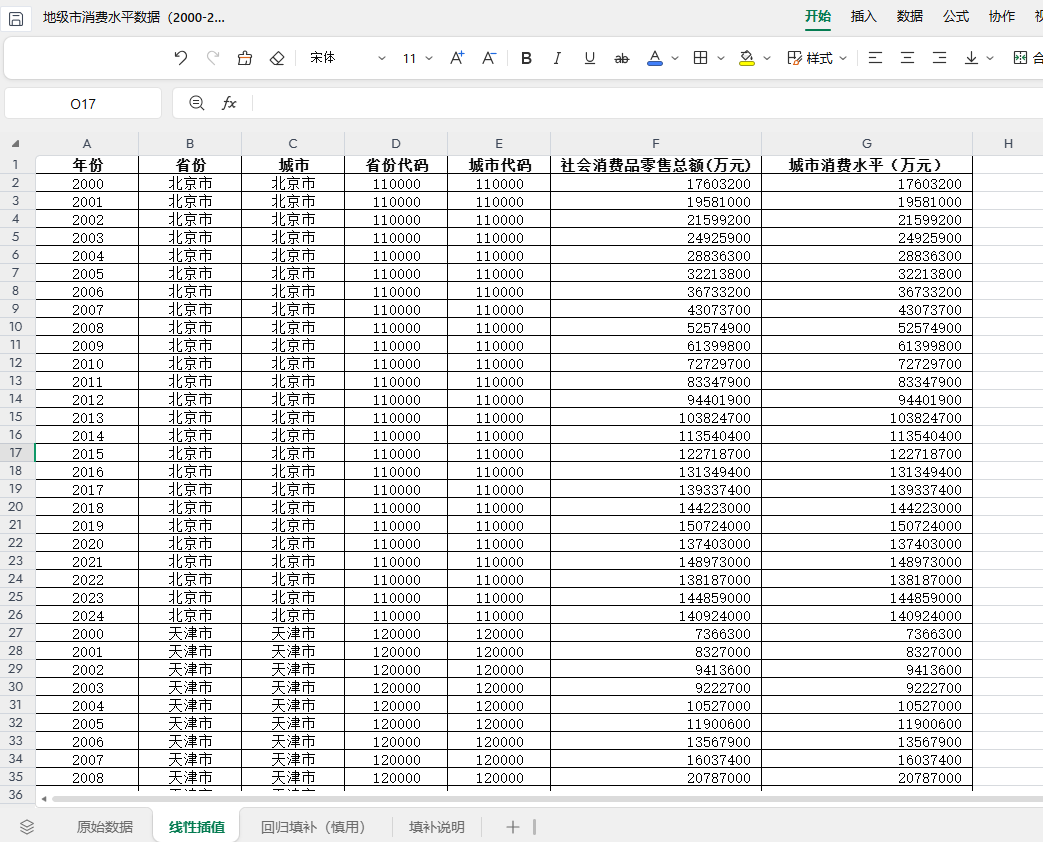This screenshot has width=1043, height=842.
Task: Open the 公式 ribbon tab
Action: tap(956, 17)
